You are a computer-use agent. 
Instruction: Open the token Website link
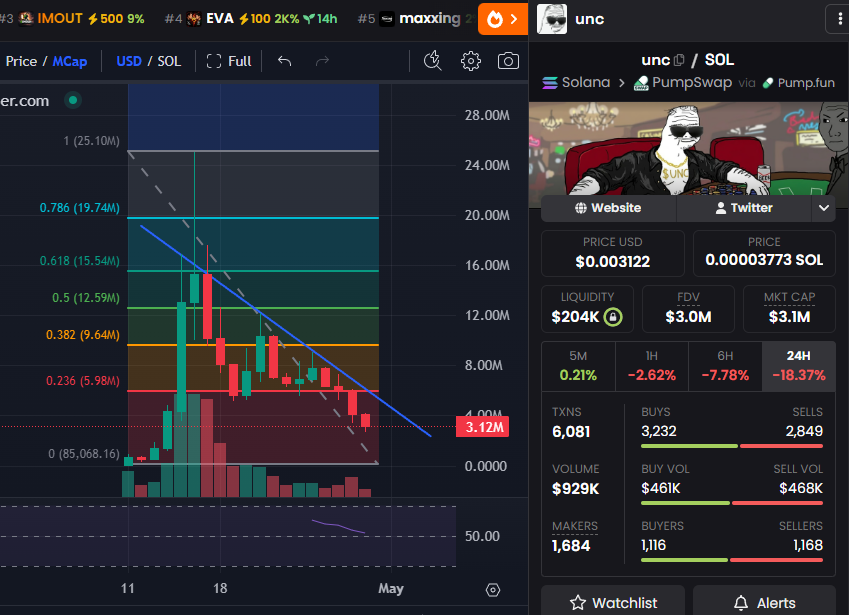click(608, 208)
